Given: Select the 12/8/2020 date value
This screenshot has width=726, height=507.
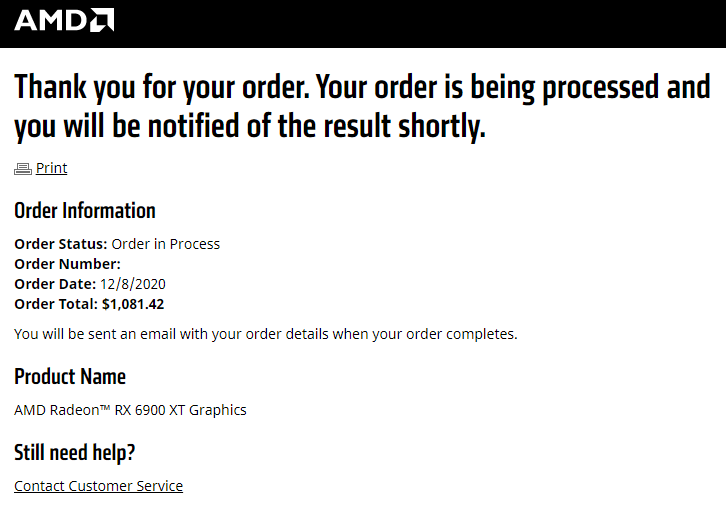Looking at the screenshot, I should tap(140, 284).
